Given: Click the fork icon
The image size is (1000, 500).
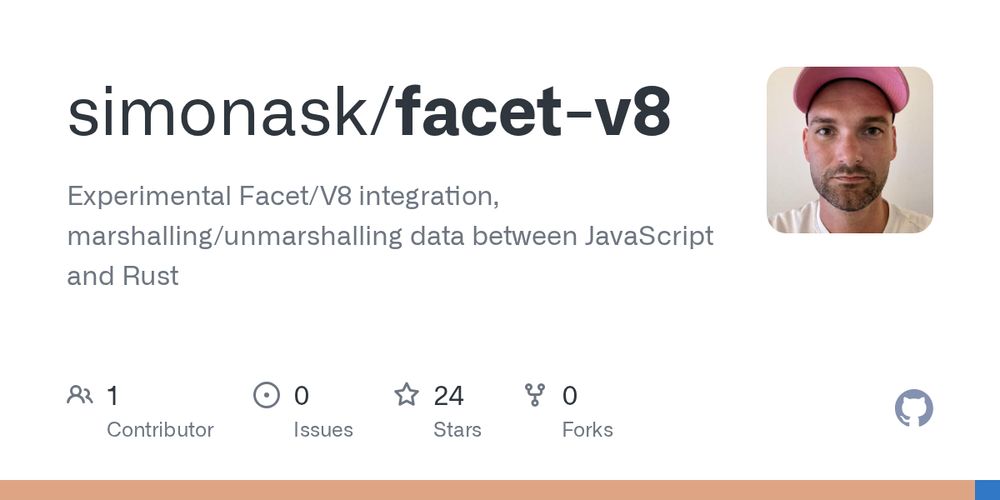Looking at the screenshot, I should [534, 395].
